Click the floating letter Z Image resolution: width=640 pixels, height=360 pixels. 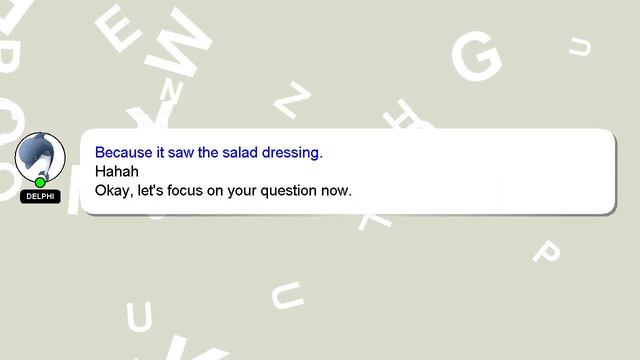292,100
